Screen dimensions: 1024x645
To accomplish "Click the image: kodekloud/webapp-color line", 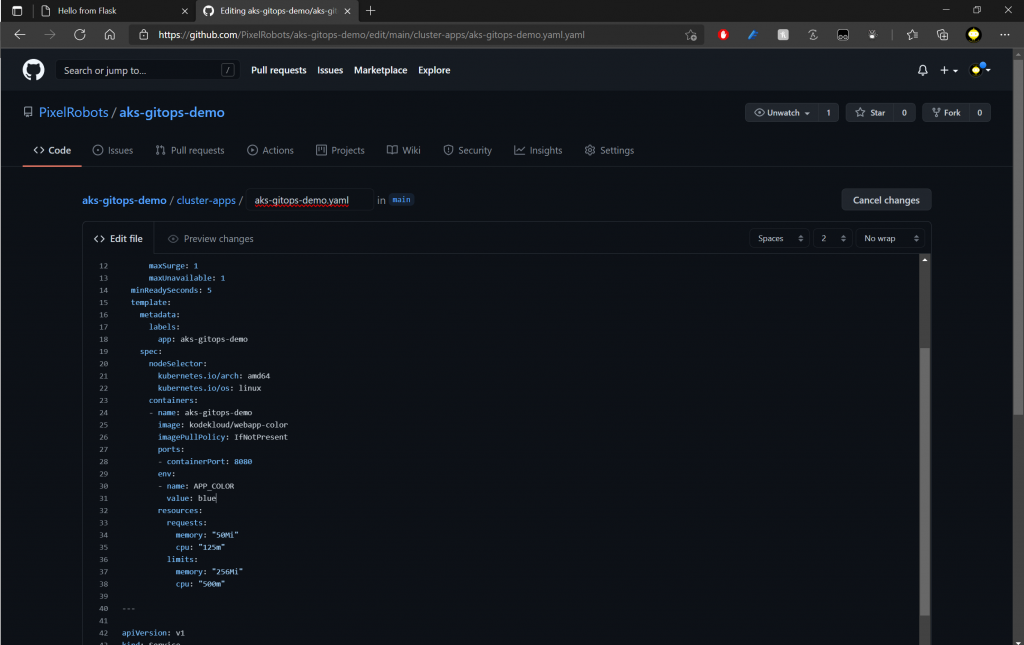I will [223, 425].
